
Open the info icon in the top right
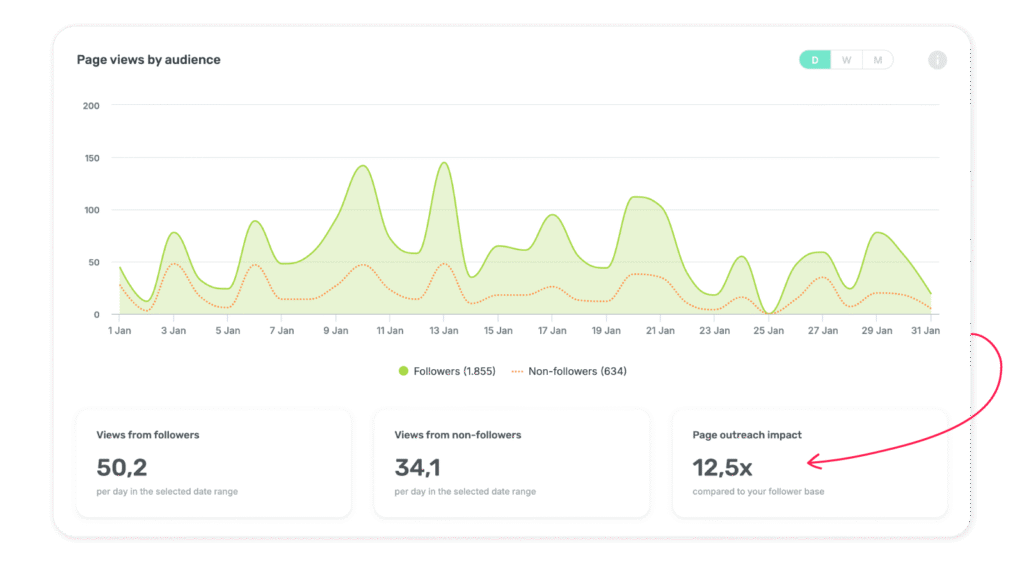(x=937, y=60)
